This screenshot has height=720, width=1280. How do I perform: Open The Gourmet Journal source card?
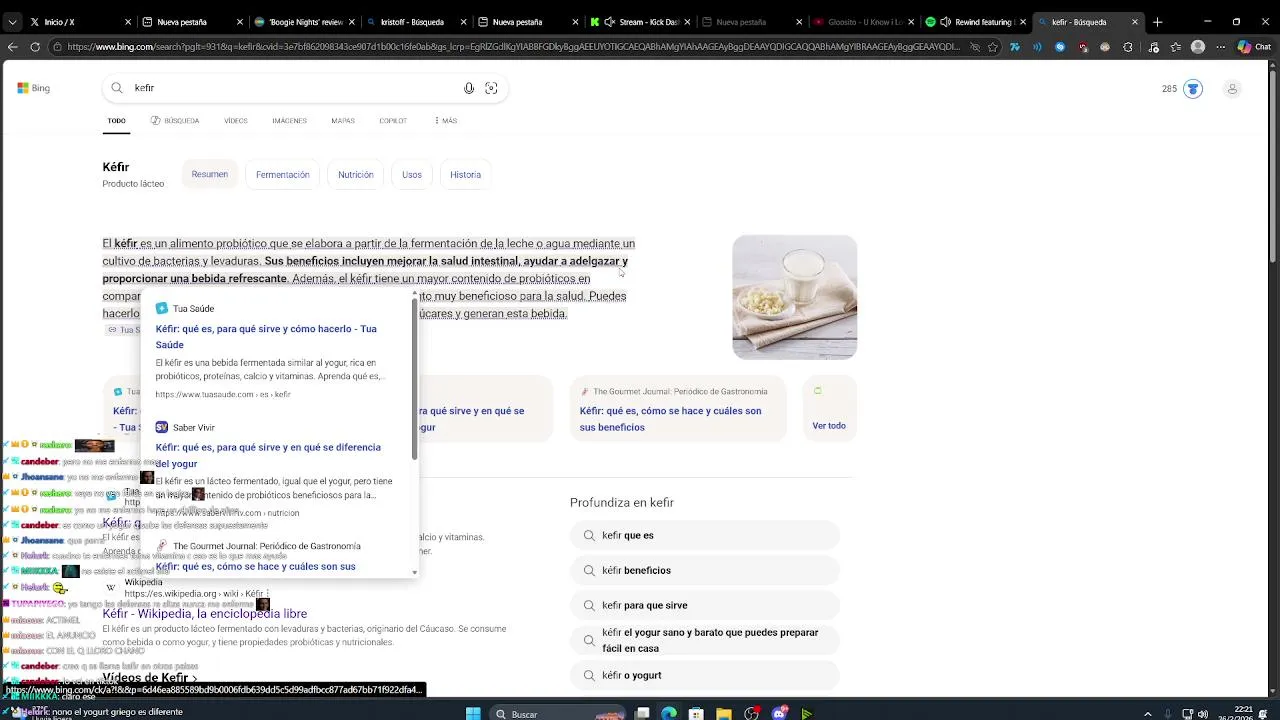[x=677, y=408]
